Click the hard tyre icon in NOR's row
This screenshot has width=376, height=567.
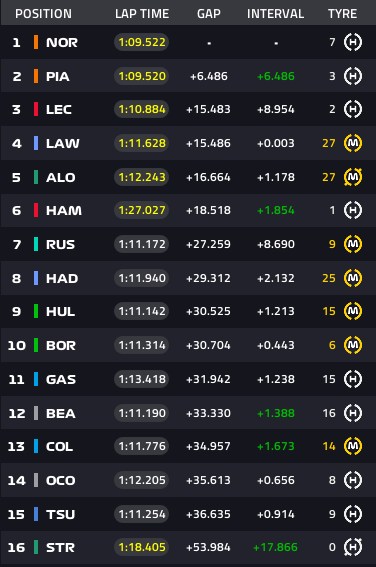pyautogui.click(x=353, y=42)
